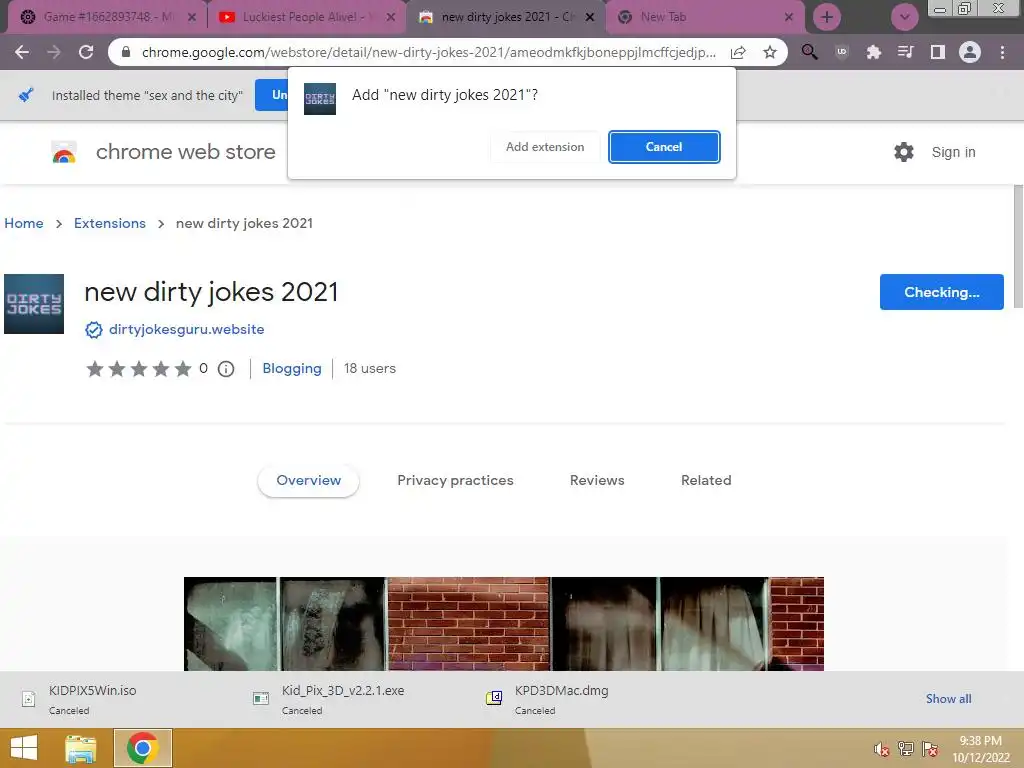Open the Chrome profile avatar
This screenshot has width=1024, height=768.
click(970, 52)
